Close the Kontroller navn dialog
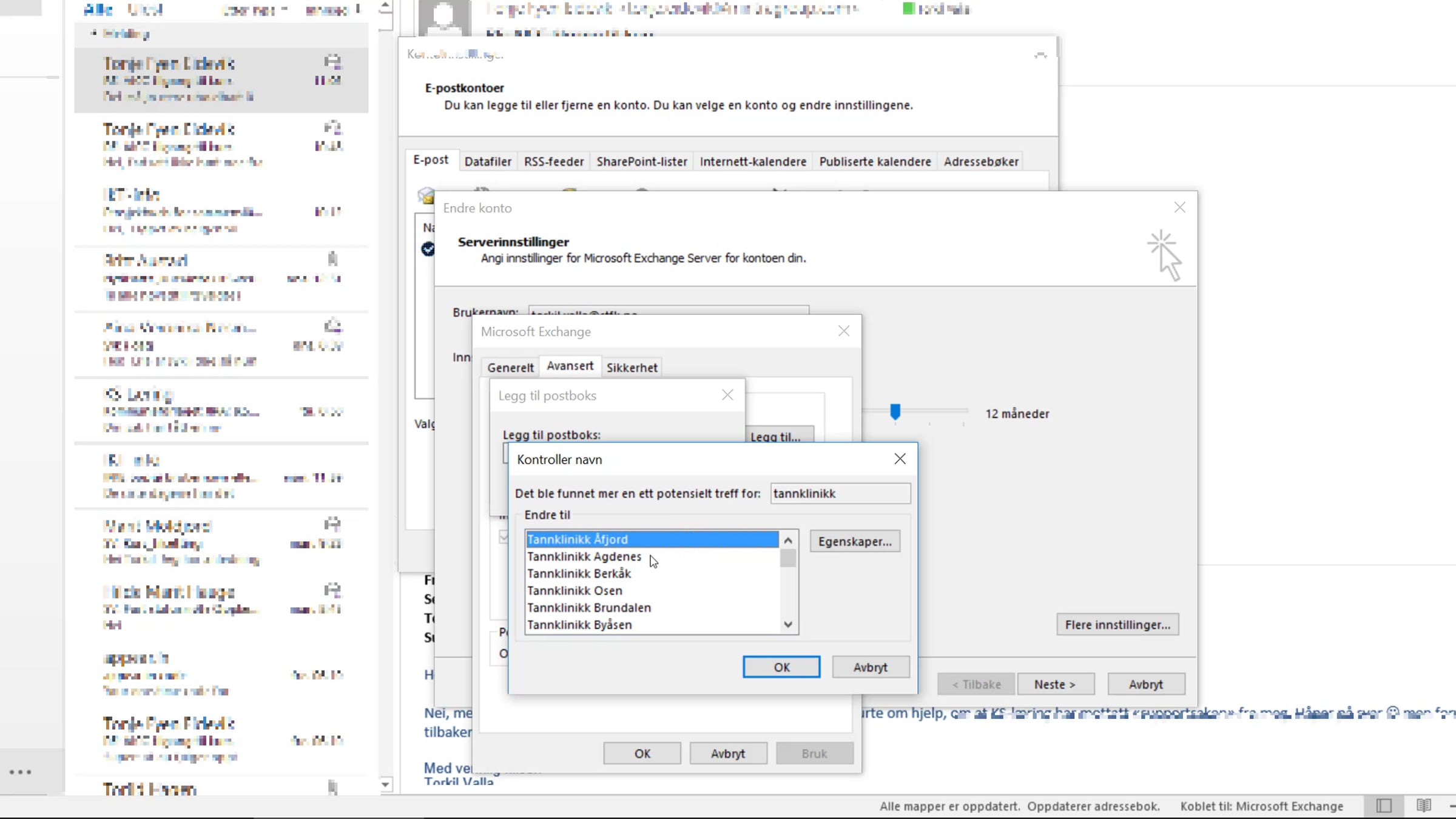The image size is (1456, 819). (x=900, y=459)
